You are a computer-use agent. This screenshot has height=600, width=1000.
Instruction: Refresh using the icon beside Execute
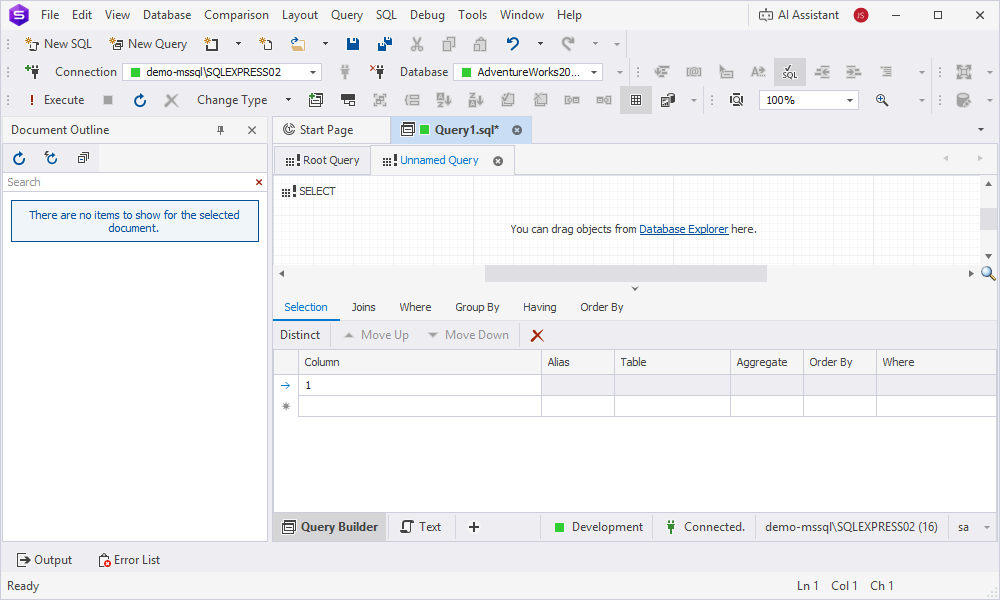[x=140, y=100]
